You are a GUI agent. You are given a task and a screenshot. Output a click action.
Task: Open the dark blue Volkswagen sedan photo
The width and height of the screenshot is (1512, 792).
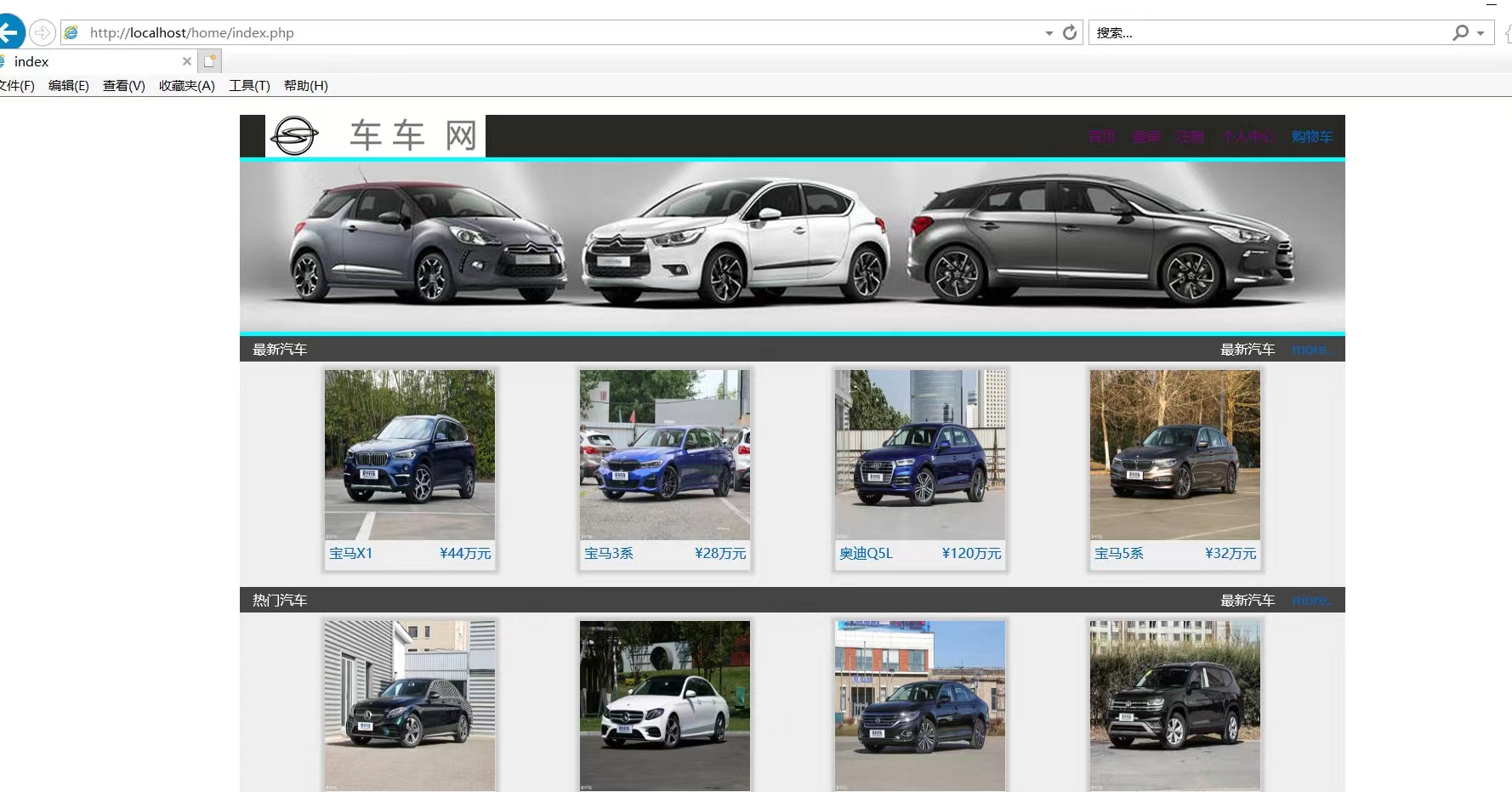pyautogui.click(x=920, y=706)
